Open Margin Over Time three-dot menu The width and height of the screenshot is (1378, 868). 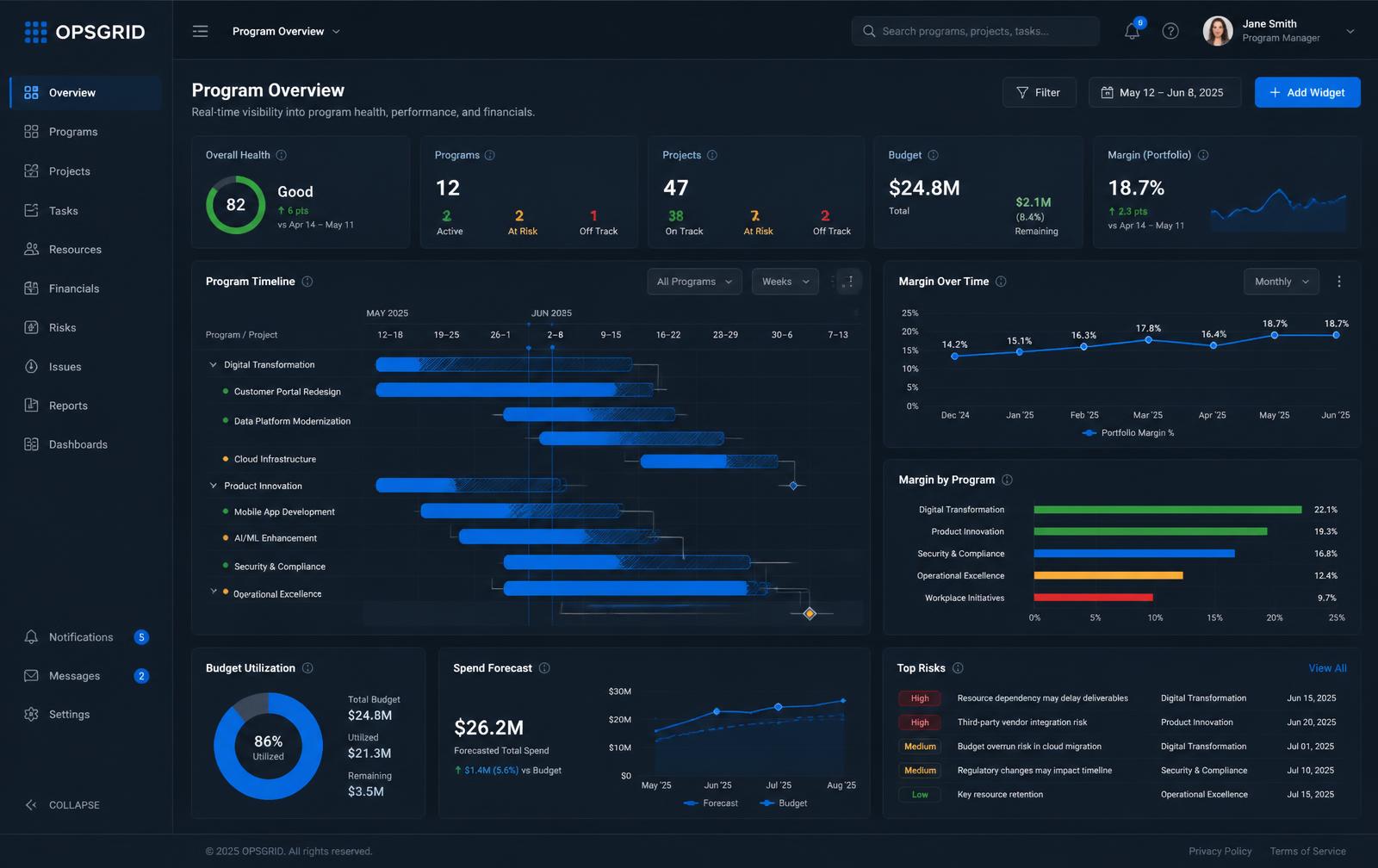[1339, 282]
